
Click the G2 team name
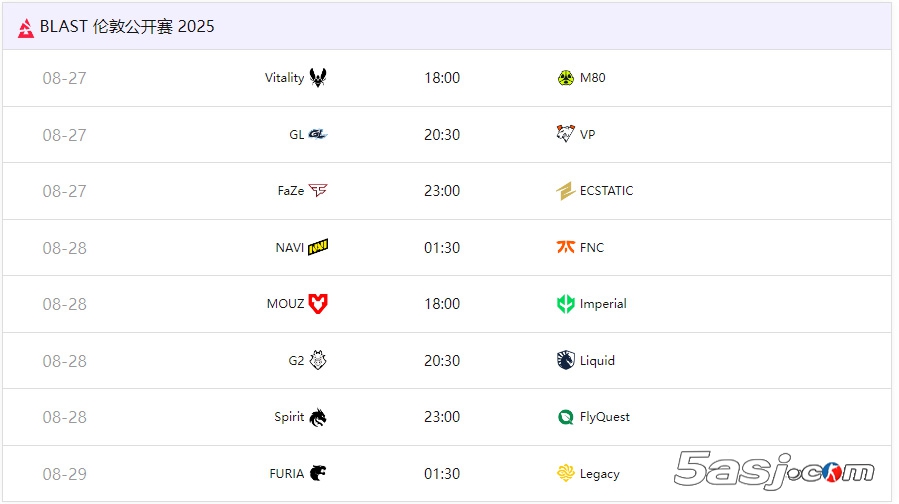coord(296,361)
